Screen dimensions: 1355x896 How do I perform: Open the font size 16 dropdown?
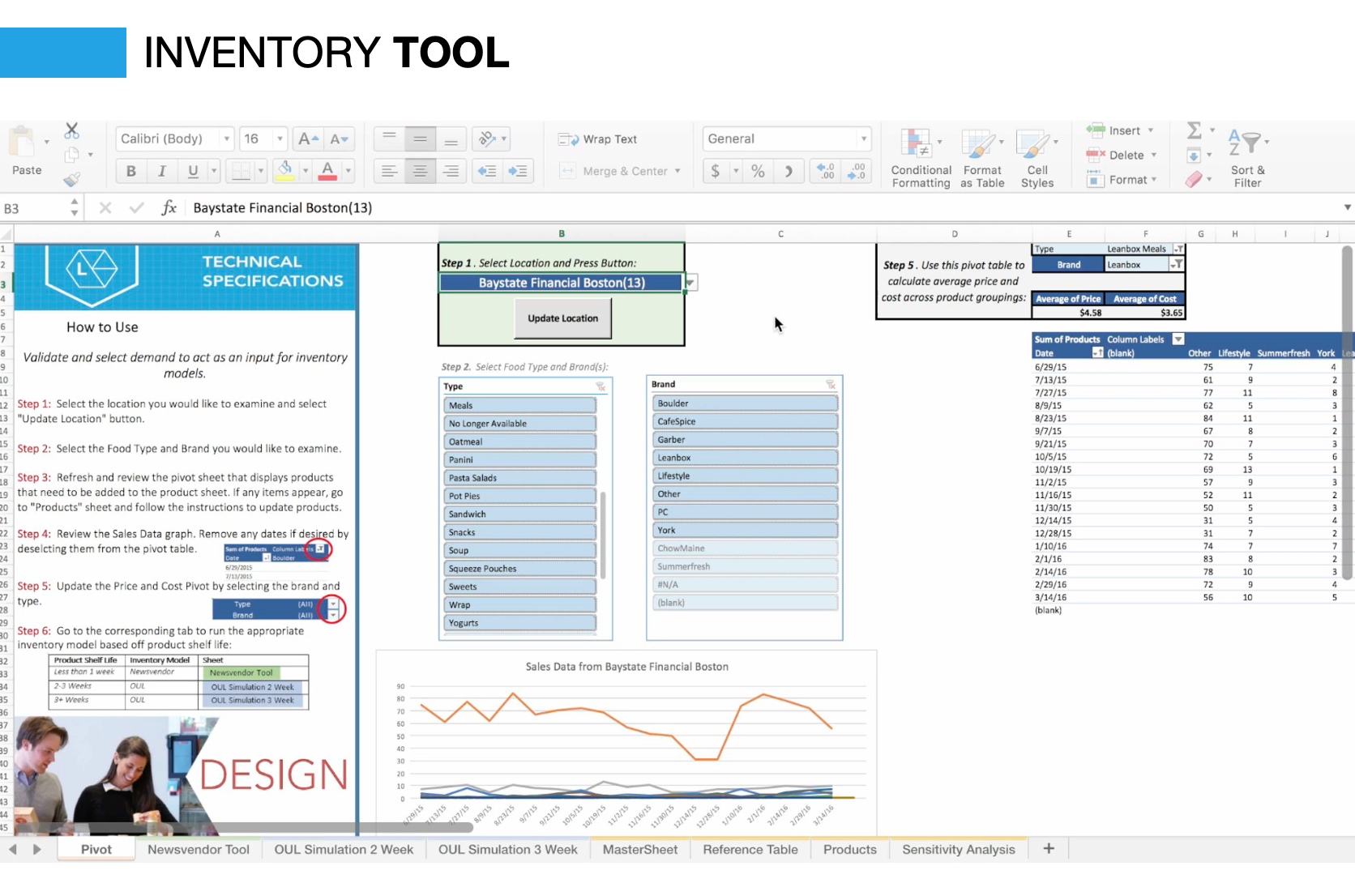coord(280,139)
